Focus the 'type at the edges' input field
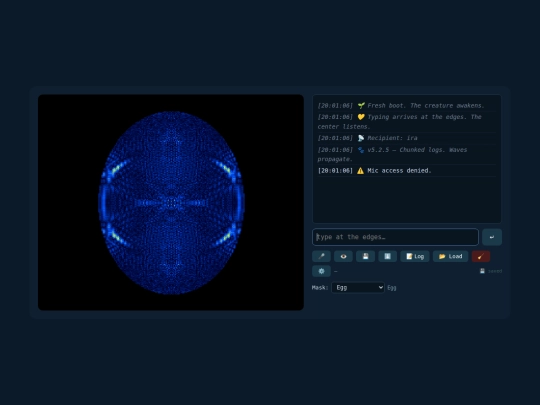540x405 pixels. pos(395,237)
